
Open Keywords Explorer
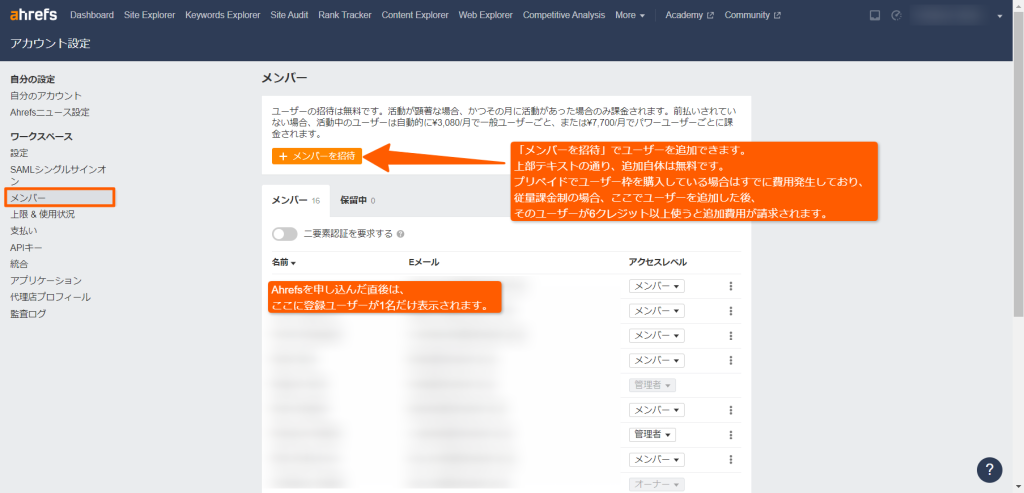(223, 15)
